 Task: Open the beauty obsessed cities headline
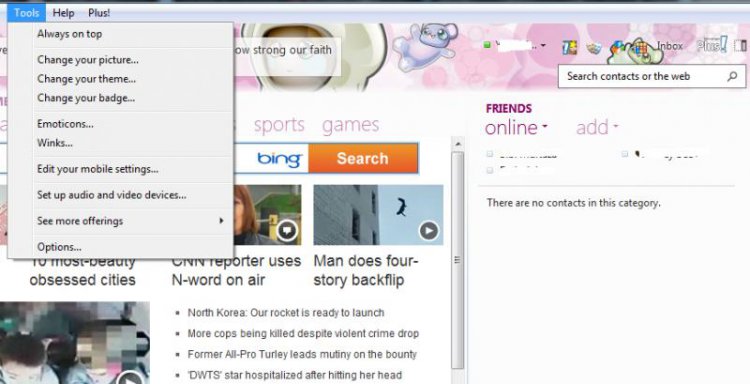(x=83, y=271)
